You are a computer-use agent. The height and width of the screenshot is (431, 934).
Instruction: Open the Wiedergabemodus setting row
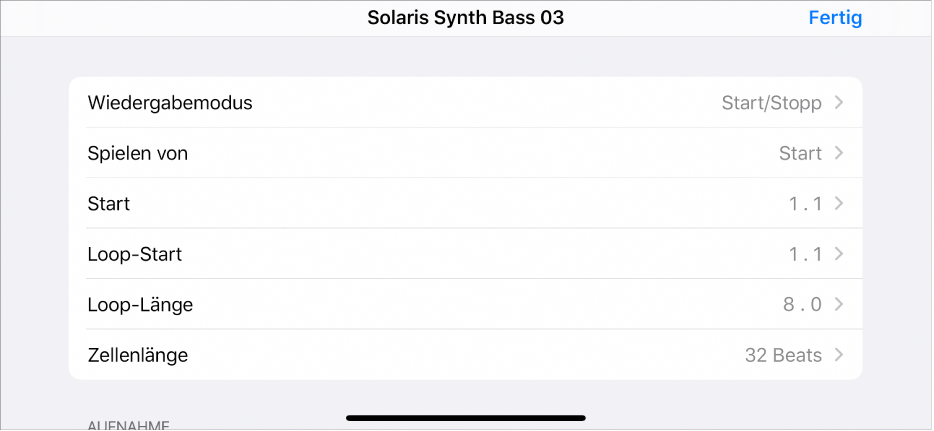170,103
